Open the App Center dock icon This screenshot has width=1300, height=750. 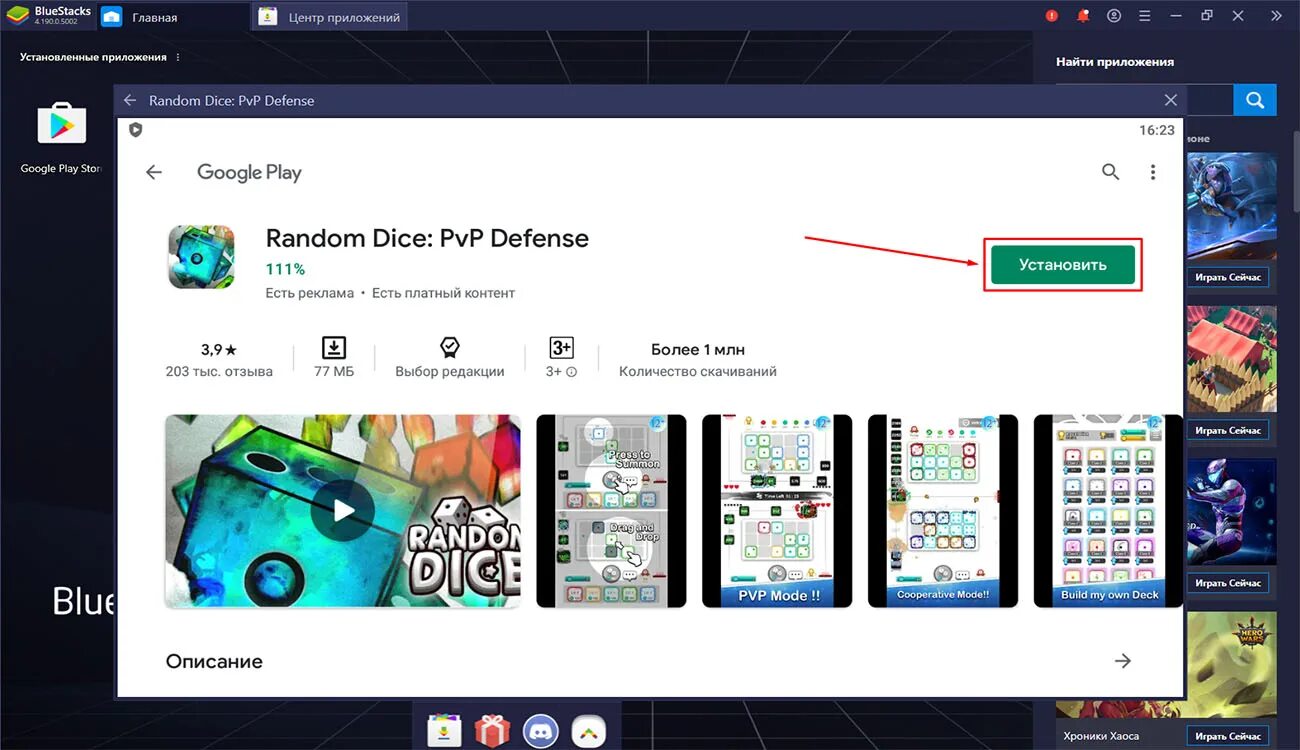point(444,732)
